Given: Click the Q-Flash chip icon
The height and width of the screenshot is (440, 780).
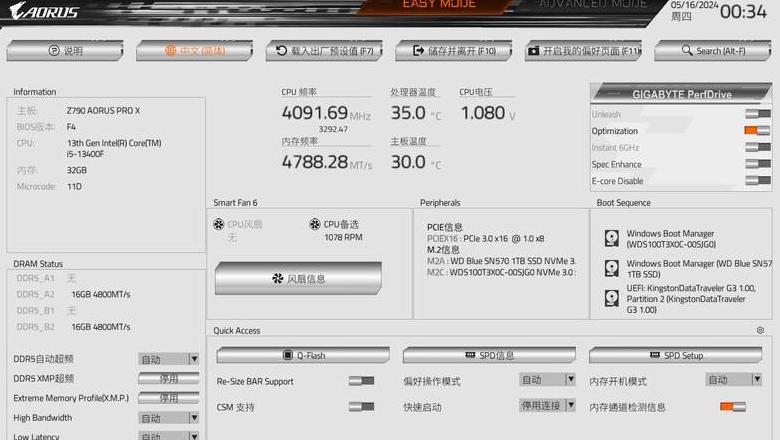Looking at the screenshot, I should coord(288,355).
